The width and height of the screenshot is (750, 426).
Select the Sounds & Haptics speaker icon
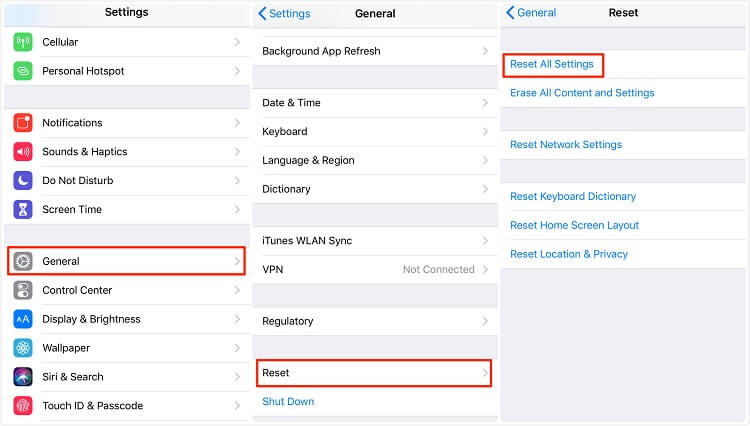click(23, 152)
